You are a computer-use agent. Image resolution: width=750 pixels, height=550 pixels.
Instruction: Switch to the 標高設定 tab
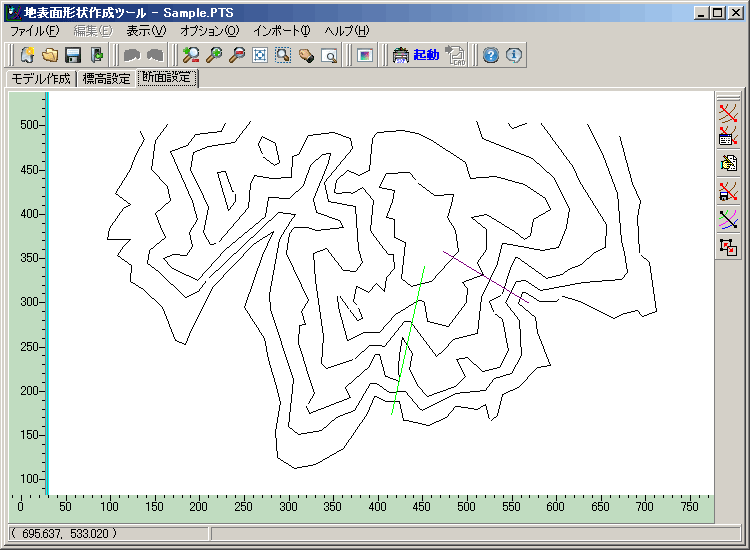(x=106, y=79)
